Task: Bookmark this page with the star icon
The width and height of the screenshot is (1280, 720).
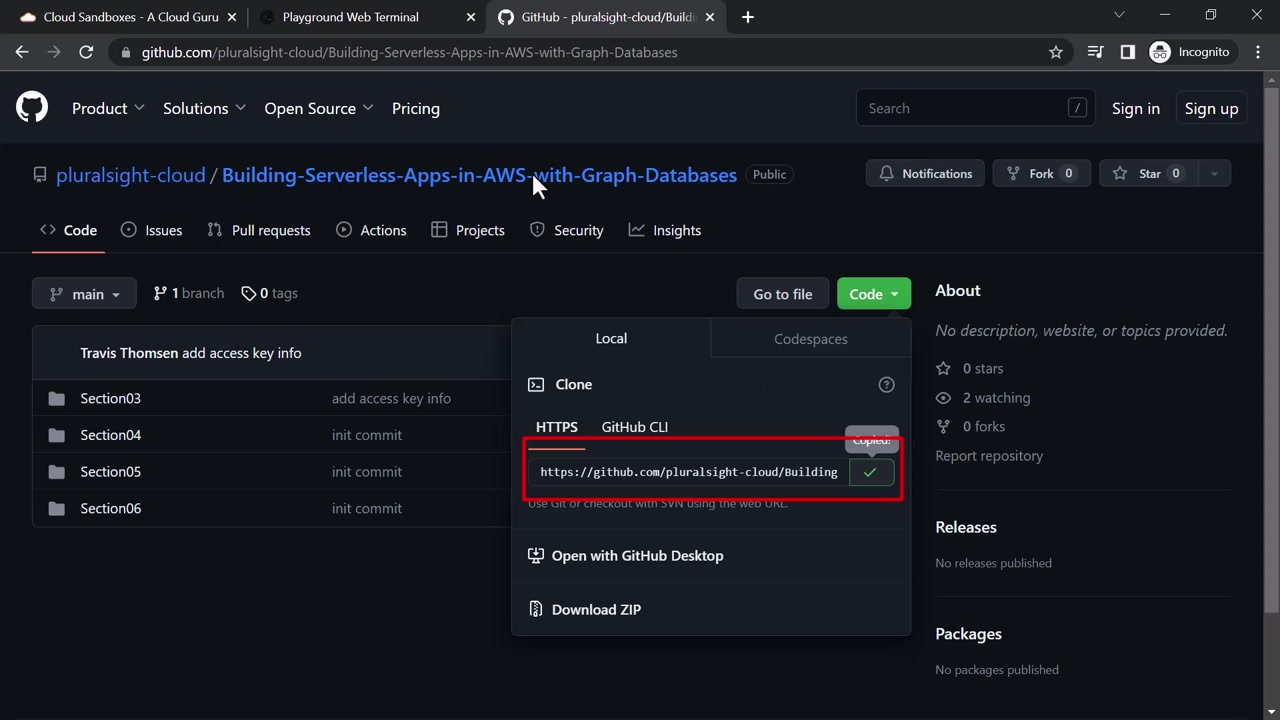Action: 1056,52
